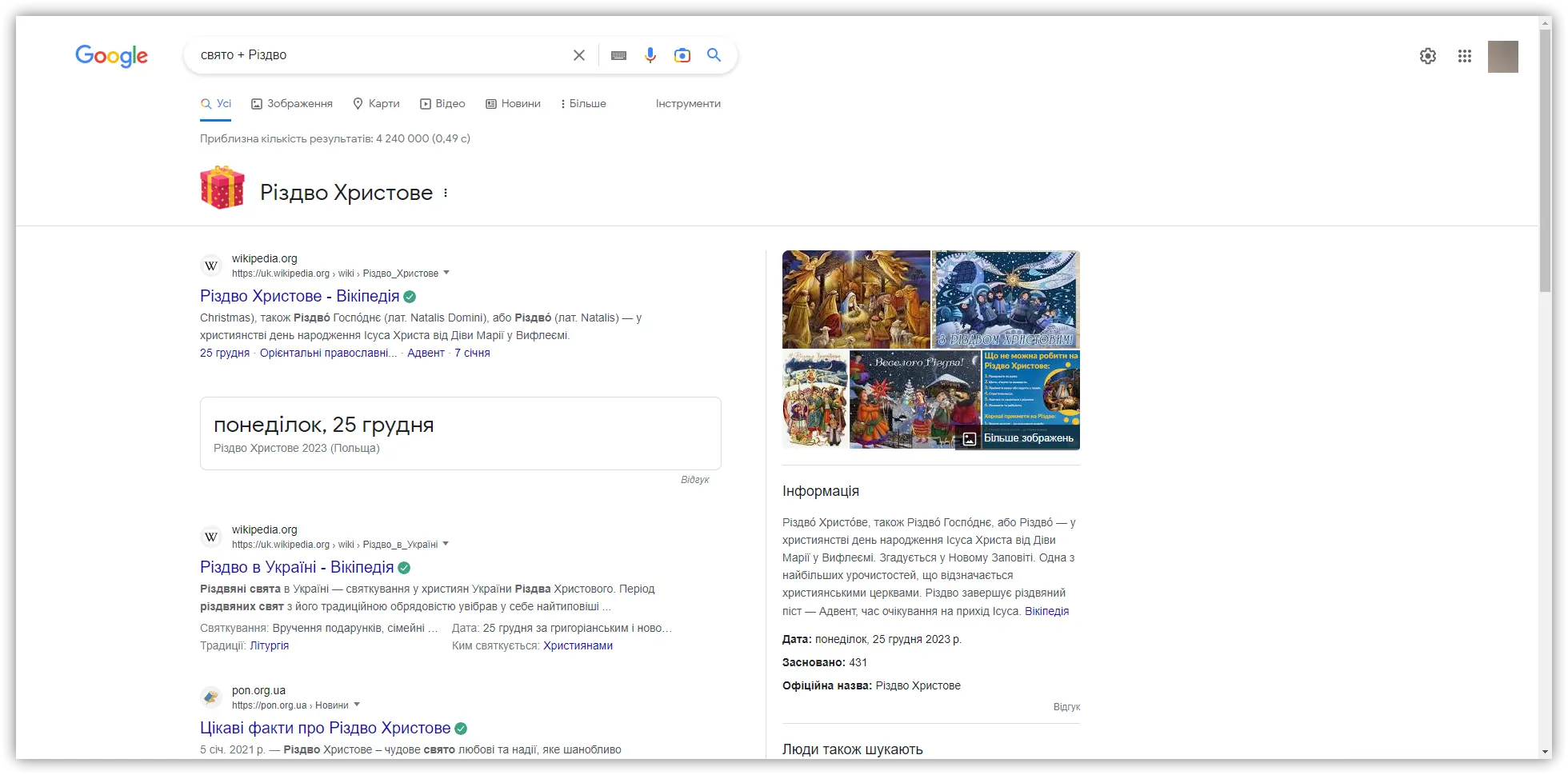Image resolution: width=1568 pixels, height=775 pixels.
Task: Switch to the Відео tab
Action: tap(442, 104)
